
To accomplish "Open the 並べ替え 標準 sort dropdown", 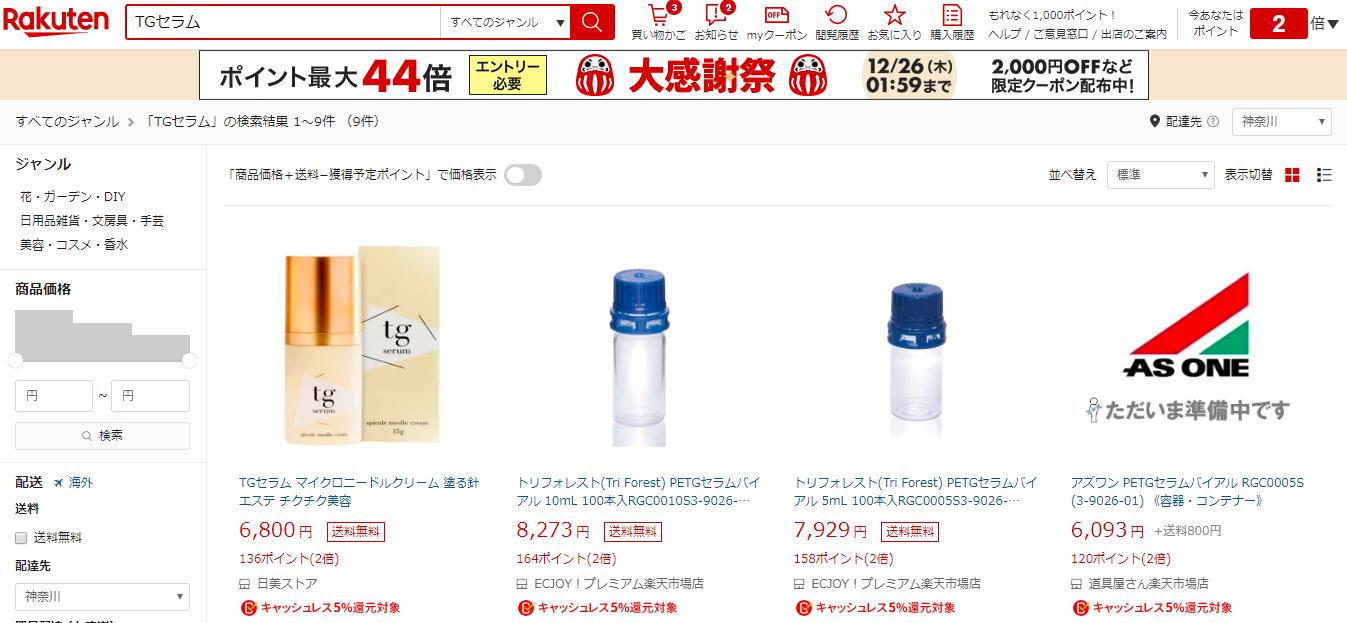I will tap(1160, 175).
